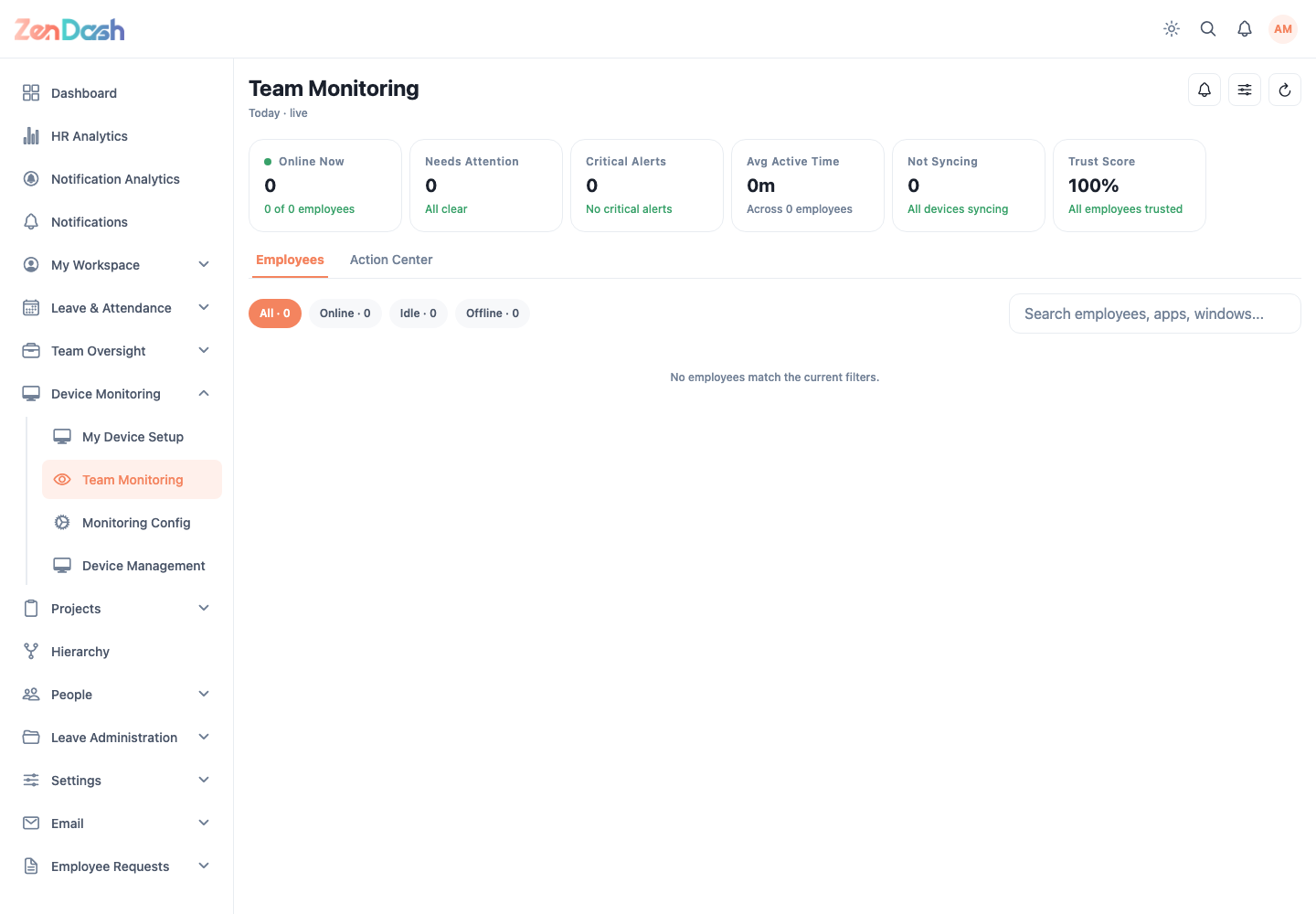Select the Idle · 0 filter chip
The height and width of the screenshot is (914, 1316).
click(419, 314)
